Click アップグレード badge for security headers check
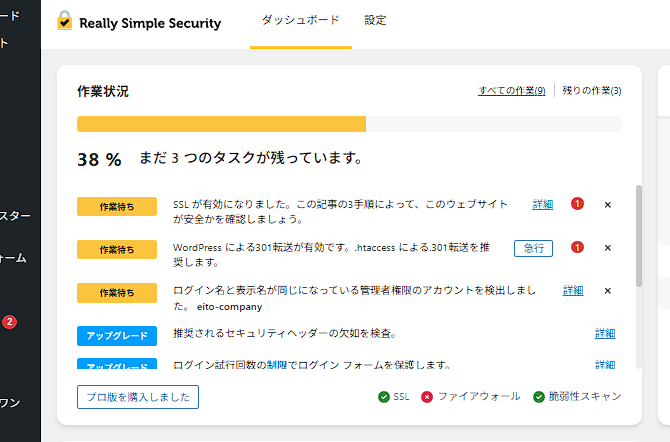Viewport: 670px width, 442px height. [117, 334]
